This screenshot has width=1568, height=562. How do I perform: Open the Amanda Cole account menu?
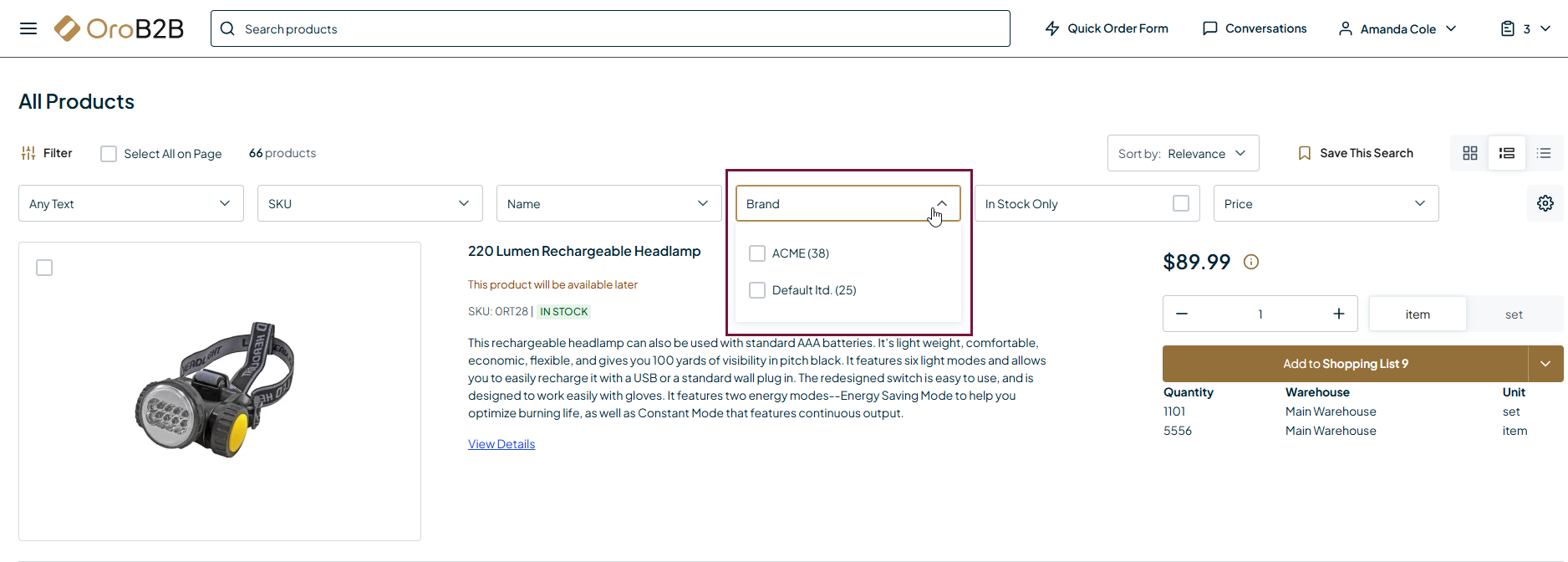pos(1397,28)
